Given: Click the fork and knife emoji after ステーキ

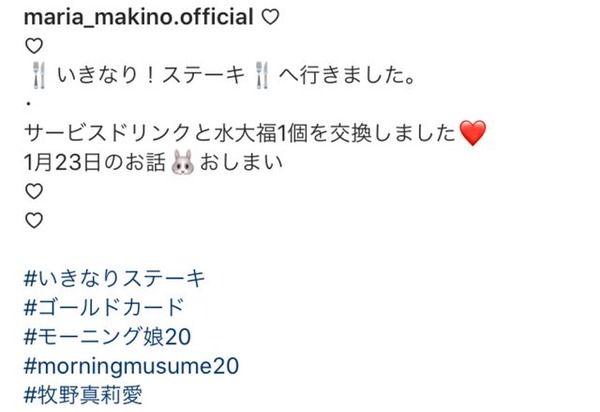Looking at the screenshot, I should click(x=262, y=75).
